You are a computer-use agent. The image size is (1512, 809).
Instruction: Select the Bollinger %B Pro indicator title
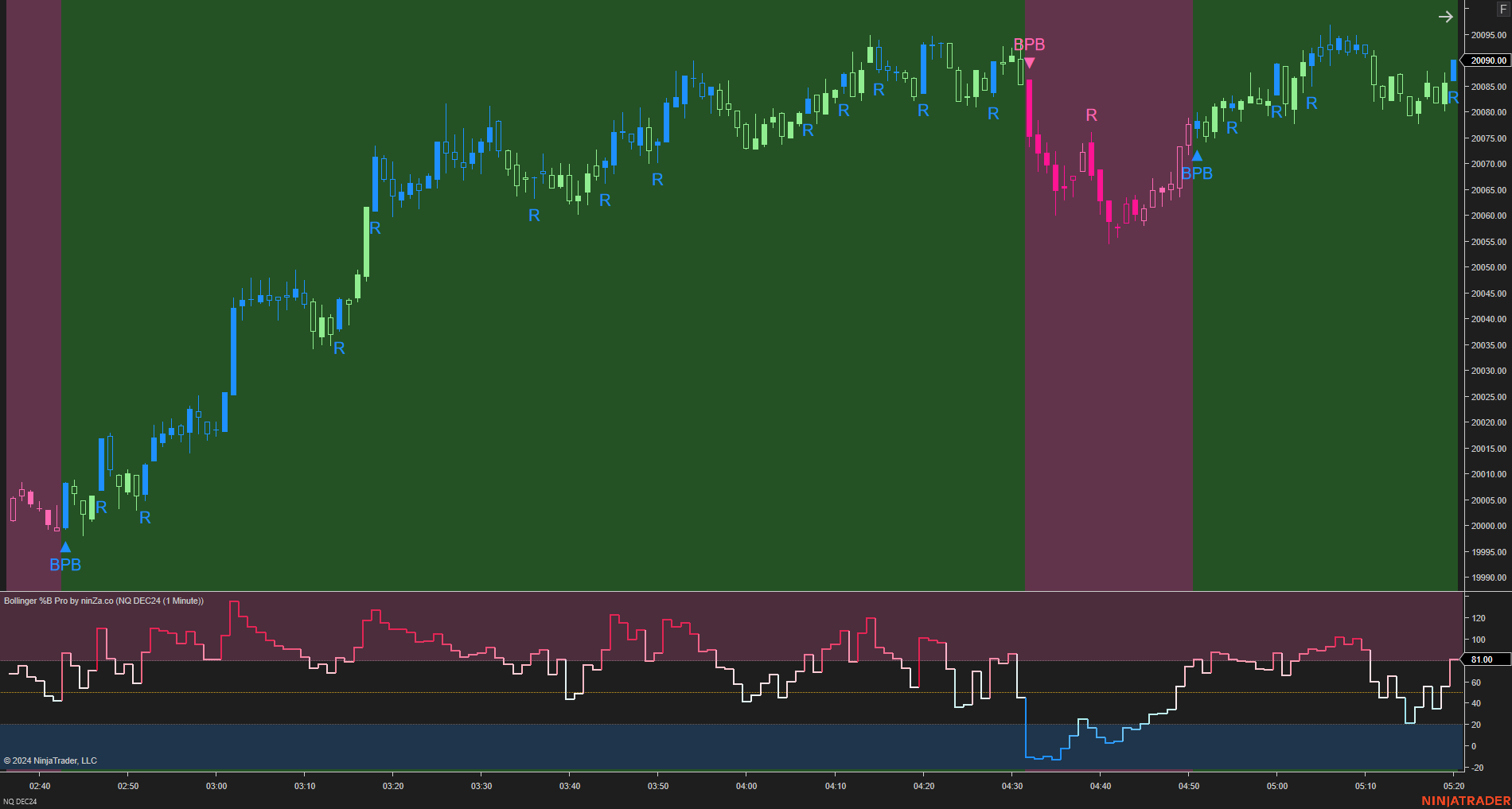coord(103,601)
